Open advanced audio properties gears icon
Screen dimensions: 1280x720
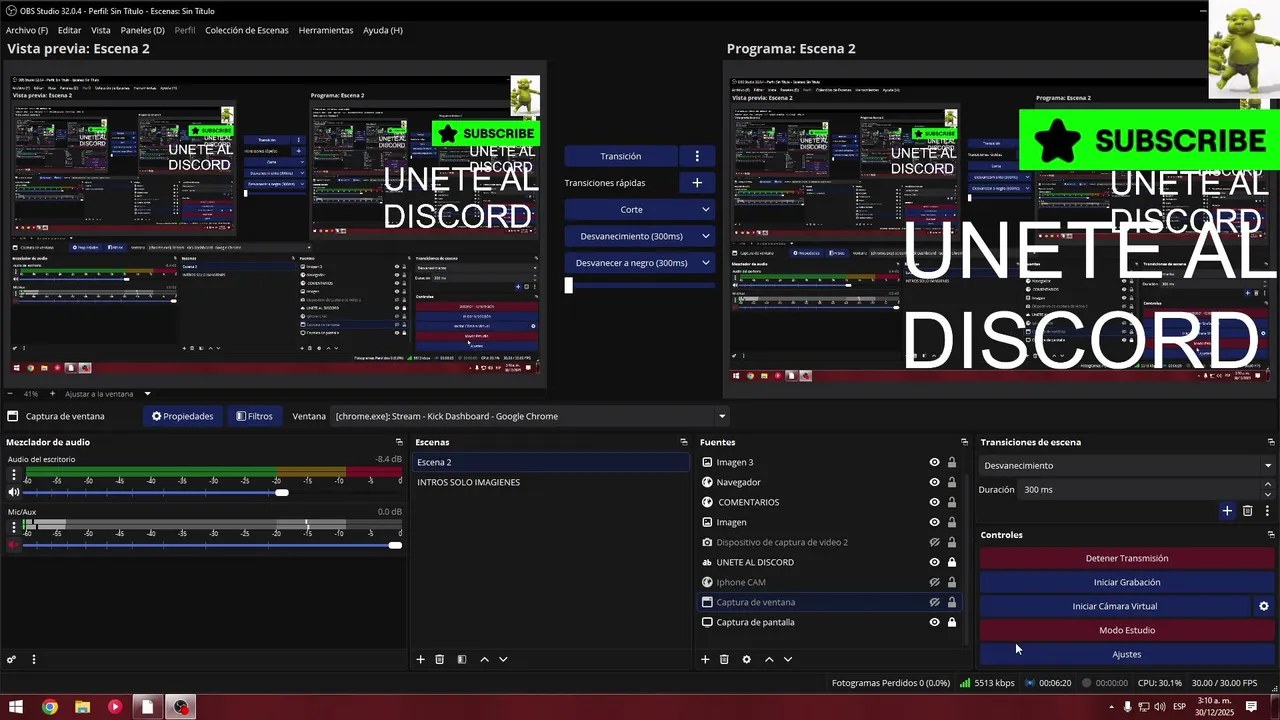click(x=12, y=659)
